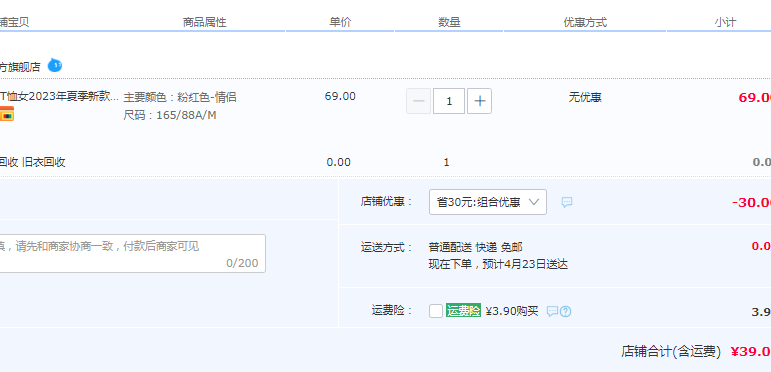Click the 单价 column header
The width and height of the screenshot is (771, 372).
tap(340, 22)
